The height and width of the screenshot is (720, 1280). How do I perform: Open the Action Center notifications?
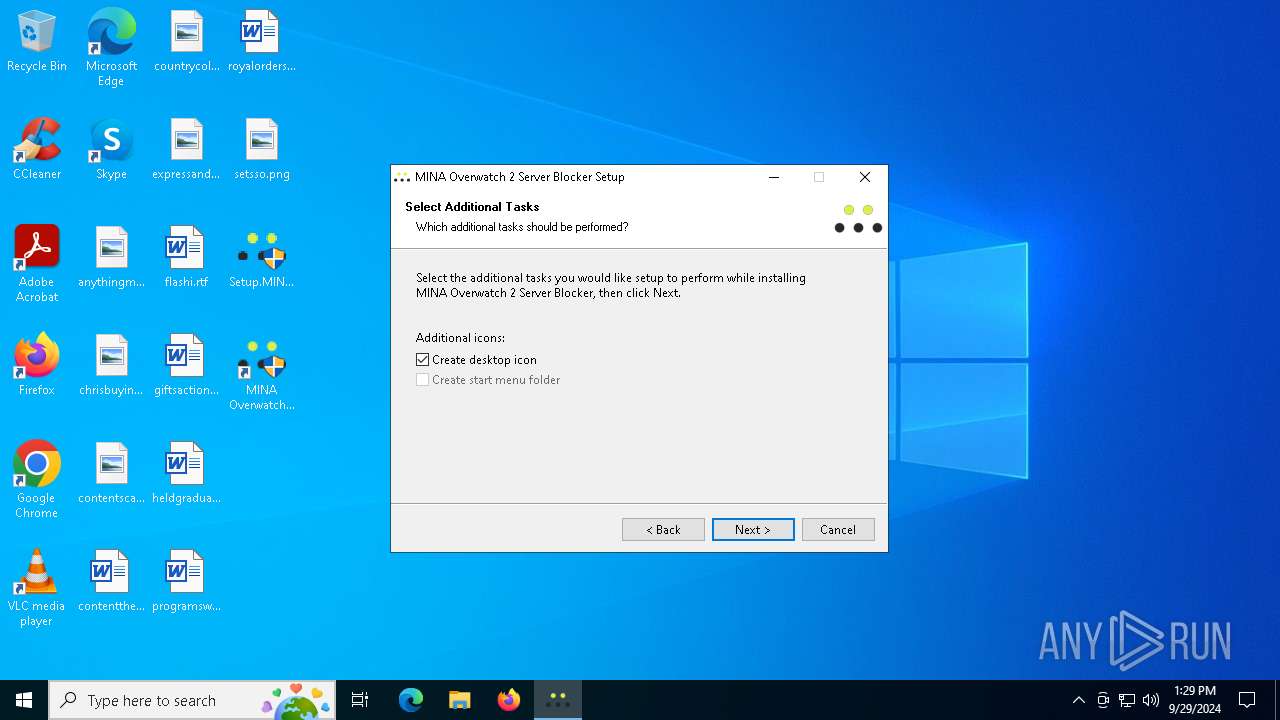coord(1247,700)
